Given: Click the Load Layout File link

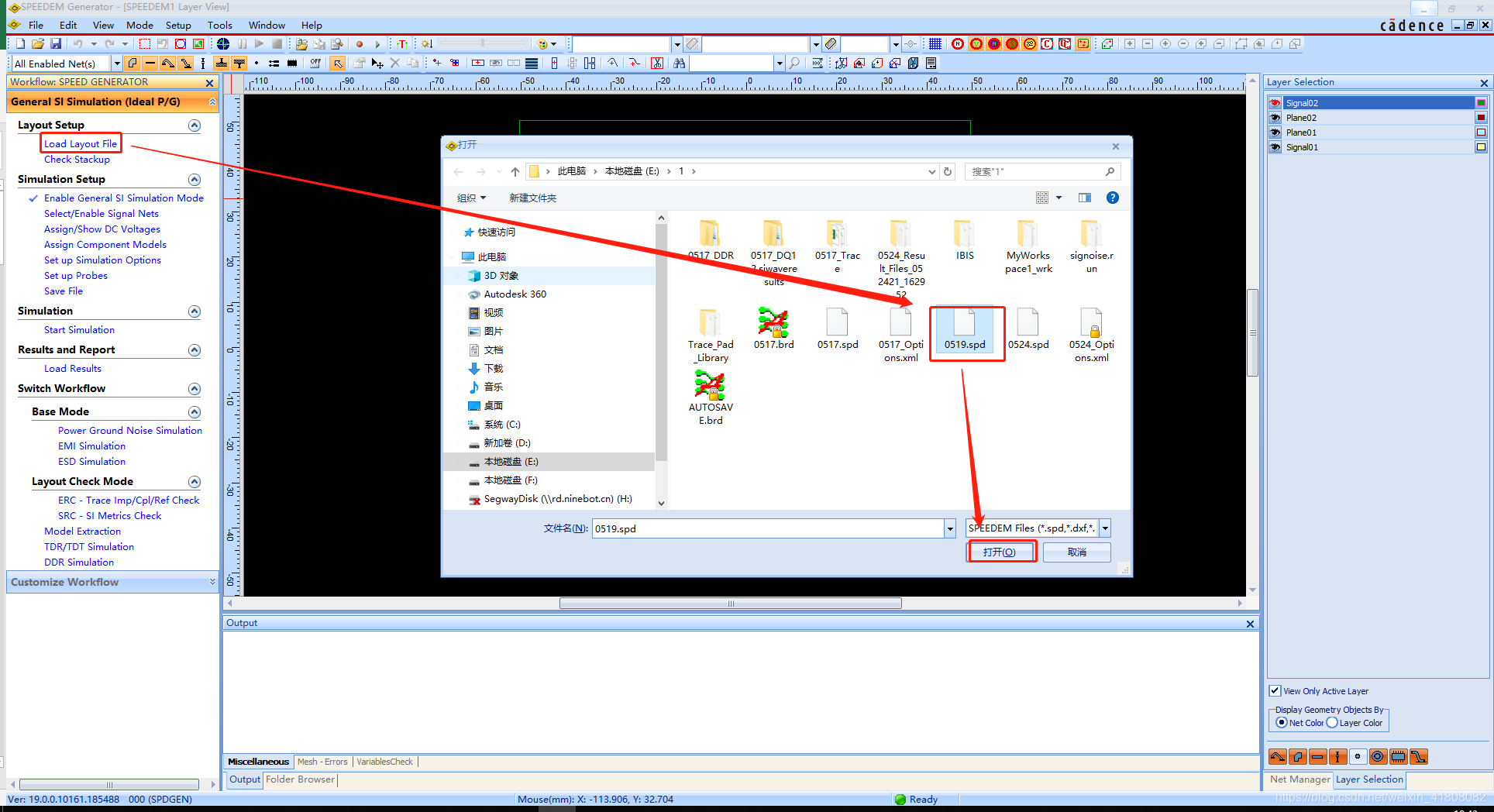Looking at the screenshot, I should [81, 144].
